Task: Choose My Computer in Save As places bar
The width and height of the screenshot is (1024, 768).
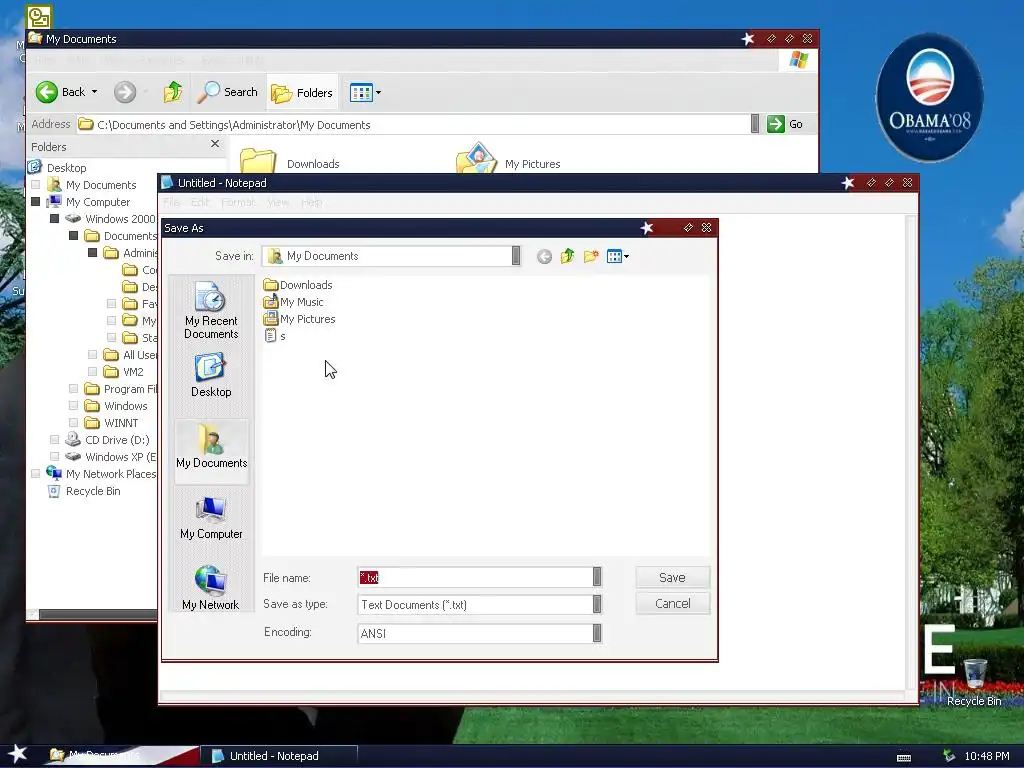Action: pos(211,517)
